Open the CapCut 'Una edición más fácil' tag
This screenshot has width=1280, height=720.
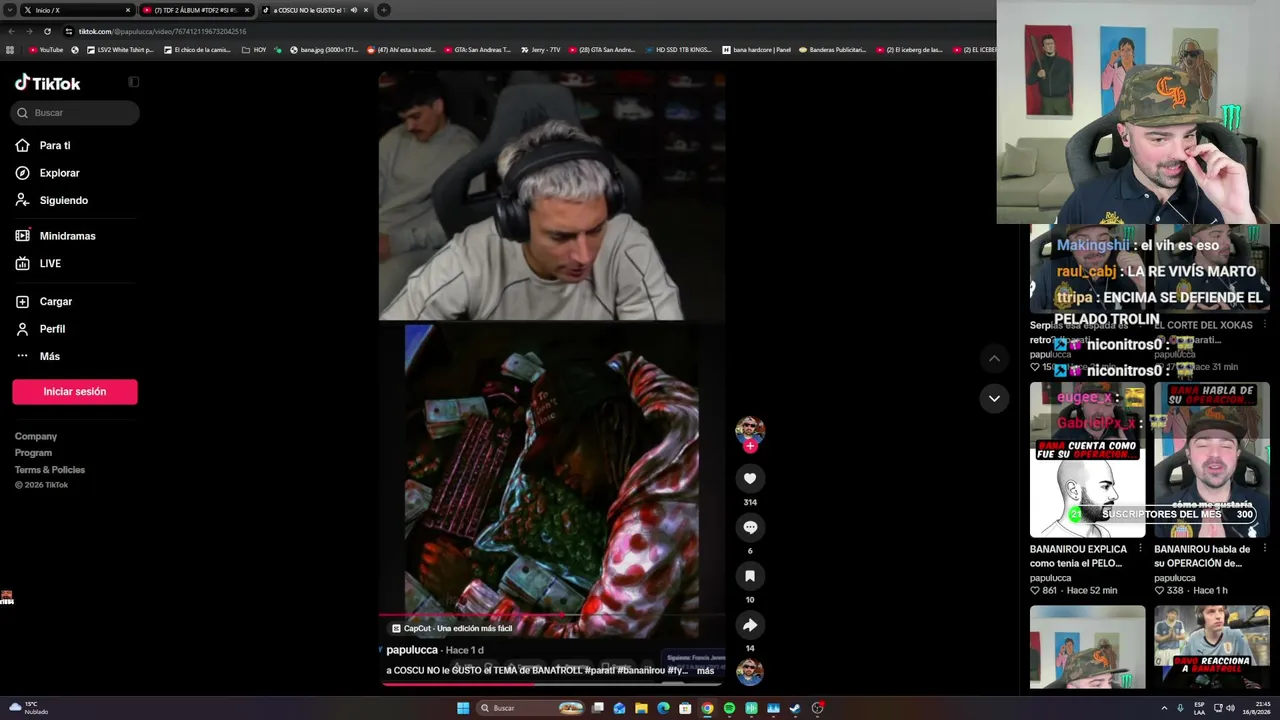point(452,629)
